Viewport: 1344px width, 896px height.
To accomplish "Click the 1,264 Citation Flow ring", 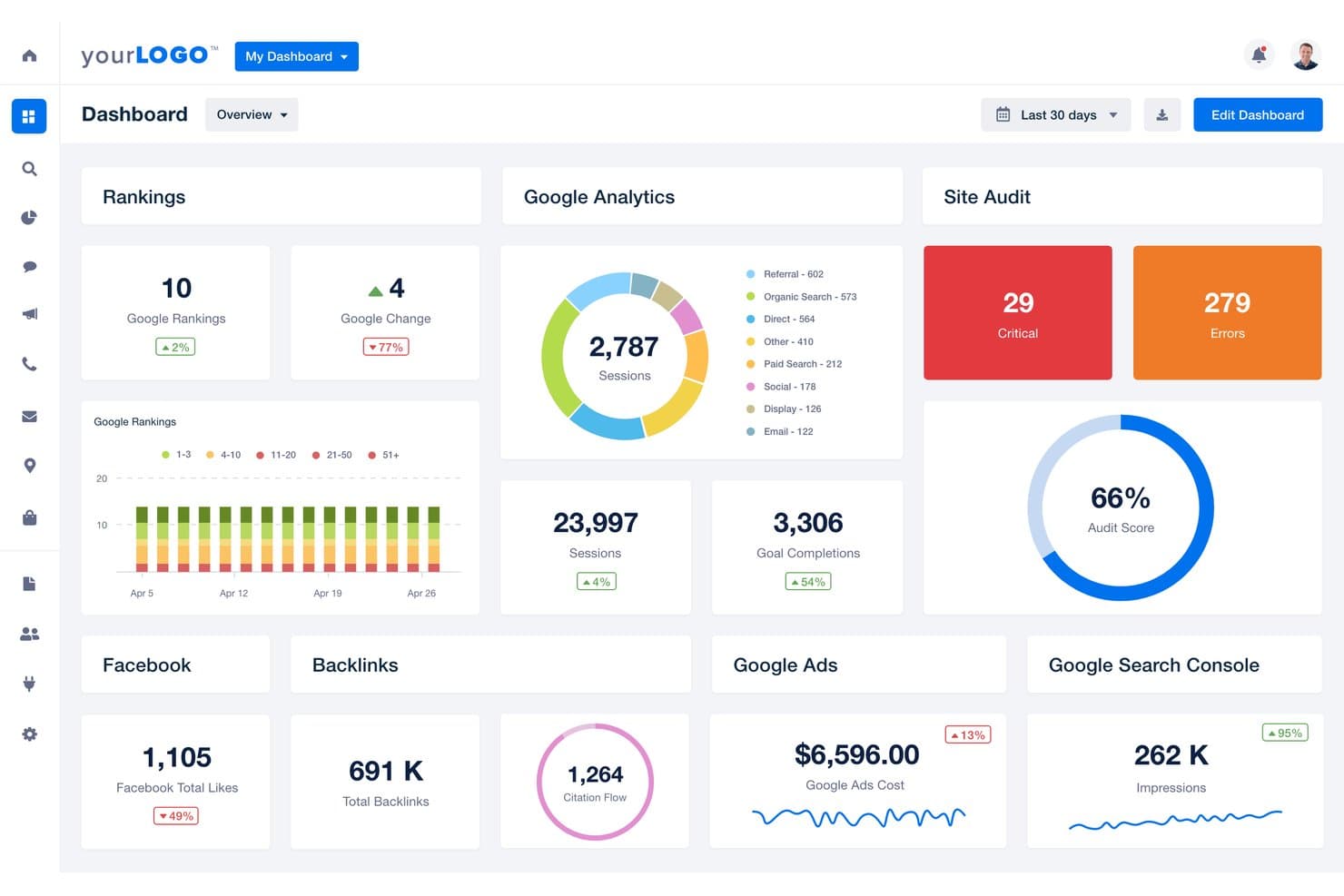I will [595, 782].
